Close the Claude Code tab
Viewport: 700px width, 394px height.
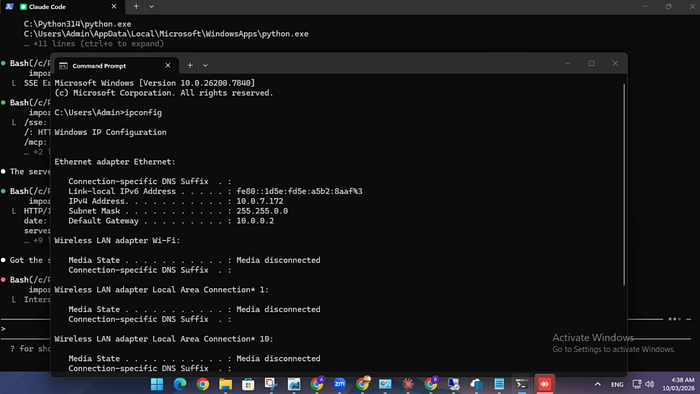point(114,7)
